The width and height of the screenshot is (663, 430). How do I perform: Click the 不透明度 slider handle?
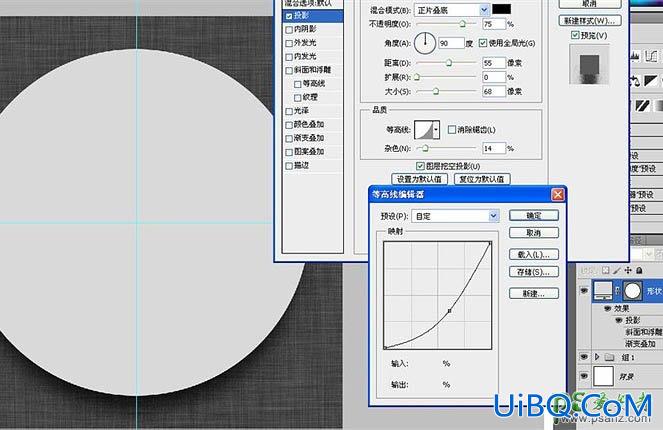tap(463, 24)
